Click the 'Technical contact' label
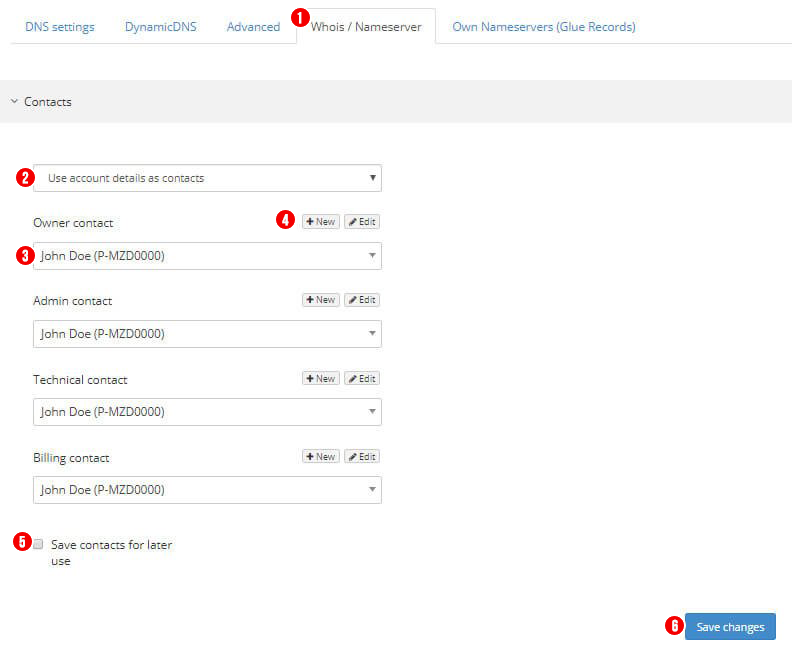792x648 pixels. tap(80, 380)
